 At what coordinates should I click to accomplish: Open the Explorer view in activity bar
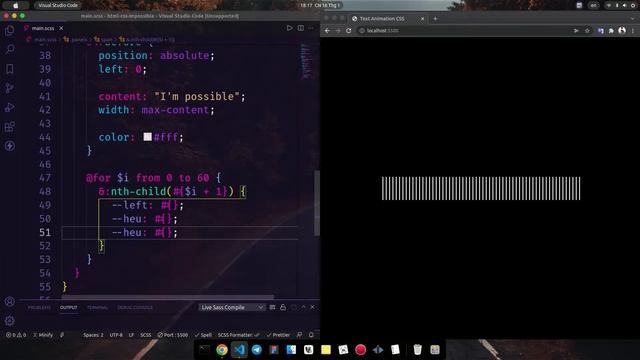coord(9,30)
